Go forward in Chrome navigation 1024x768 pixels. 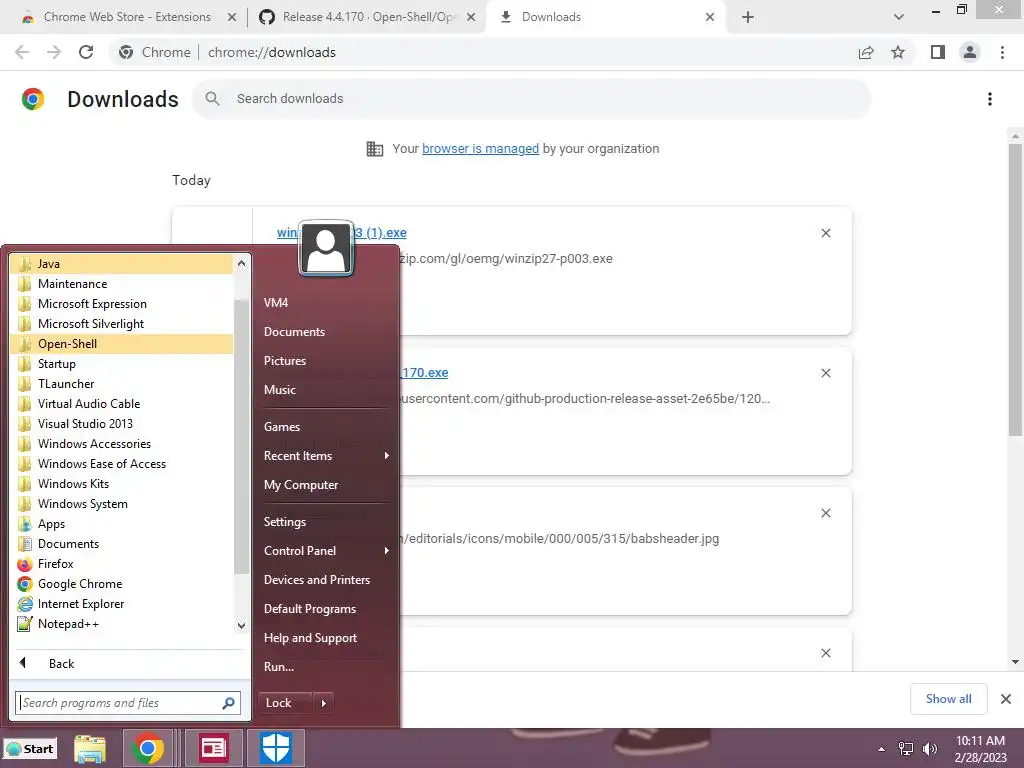(x=54, y=52)
